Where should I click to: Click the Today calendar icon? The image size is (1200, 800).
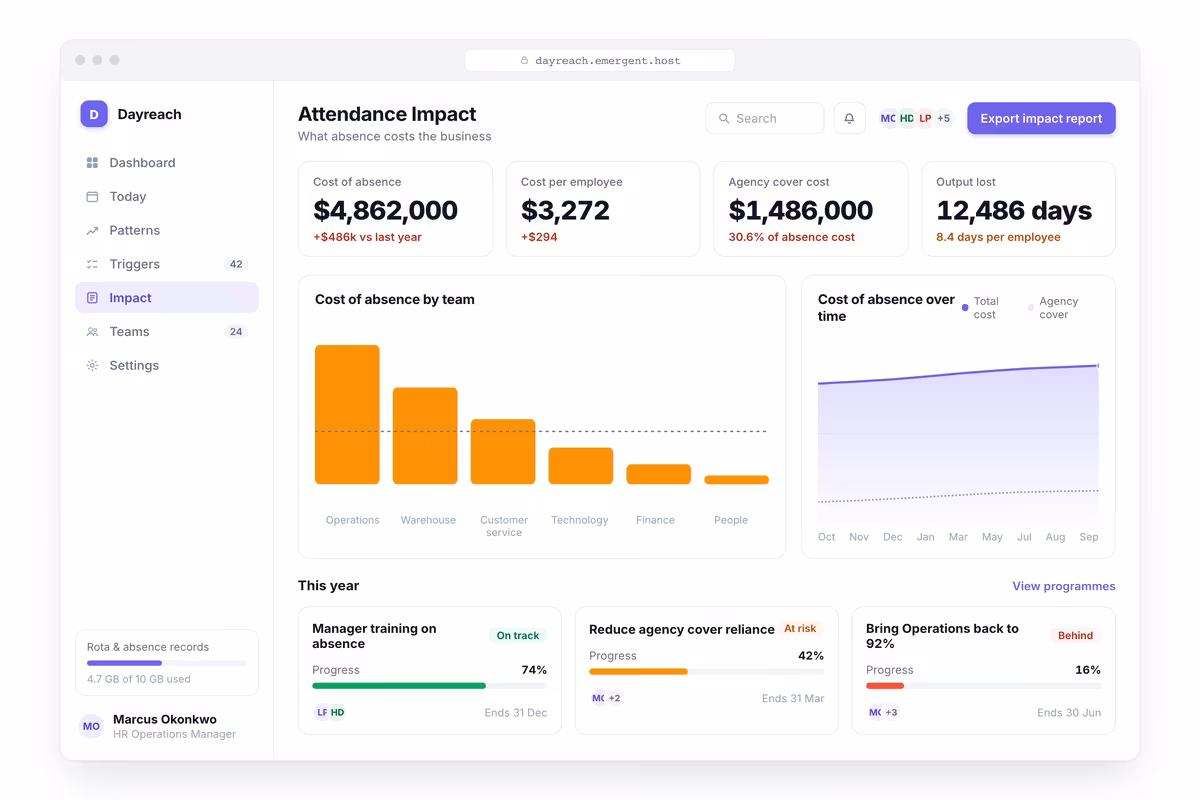92,197
